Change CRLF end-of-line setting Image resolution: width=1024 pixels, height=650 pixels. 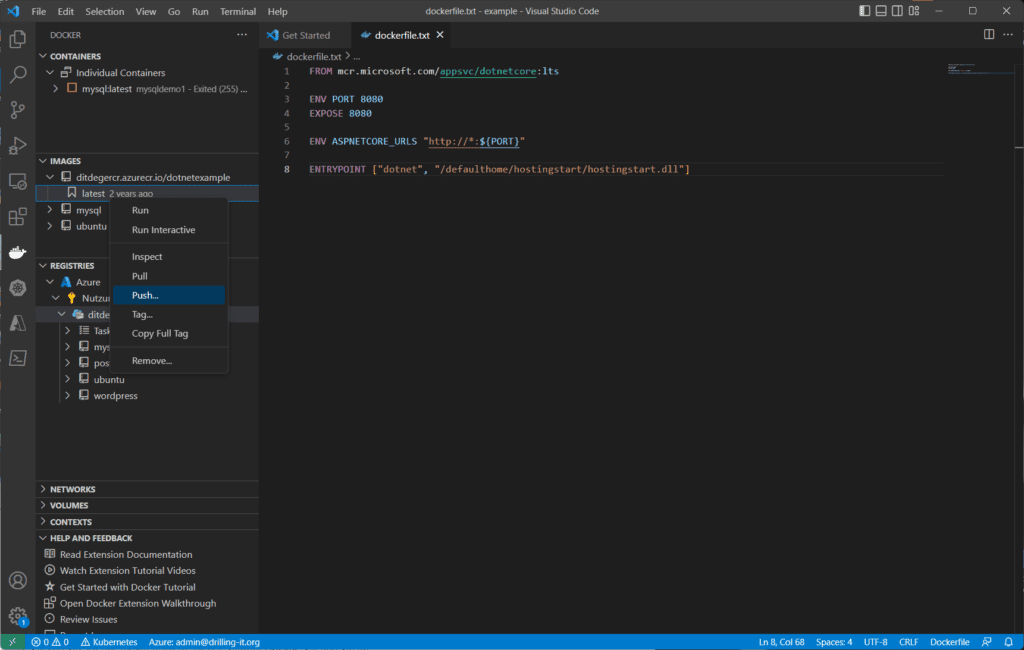click(908, 642)
